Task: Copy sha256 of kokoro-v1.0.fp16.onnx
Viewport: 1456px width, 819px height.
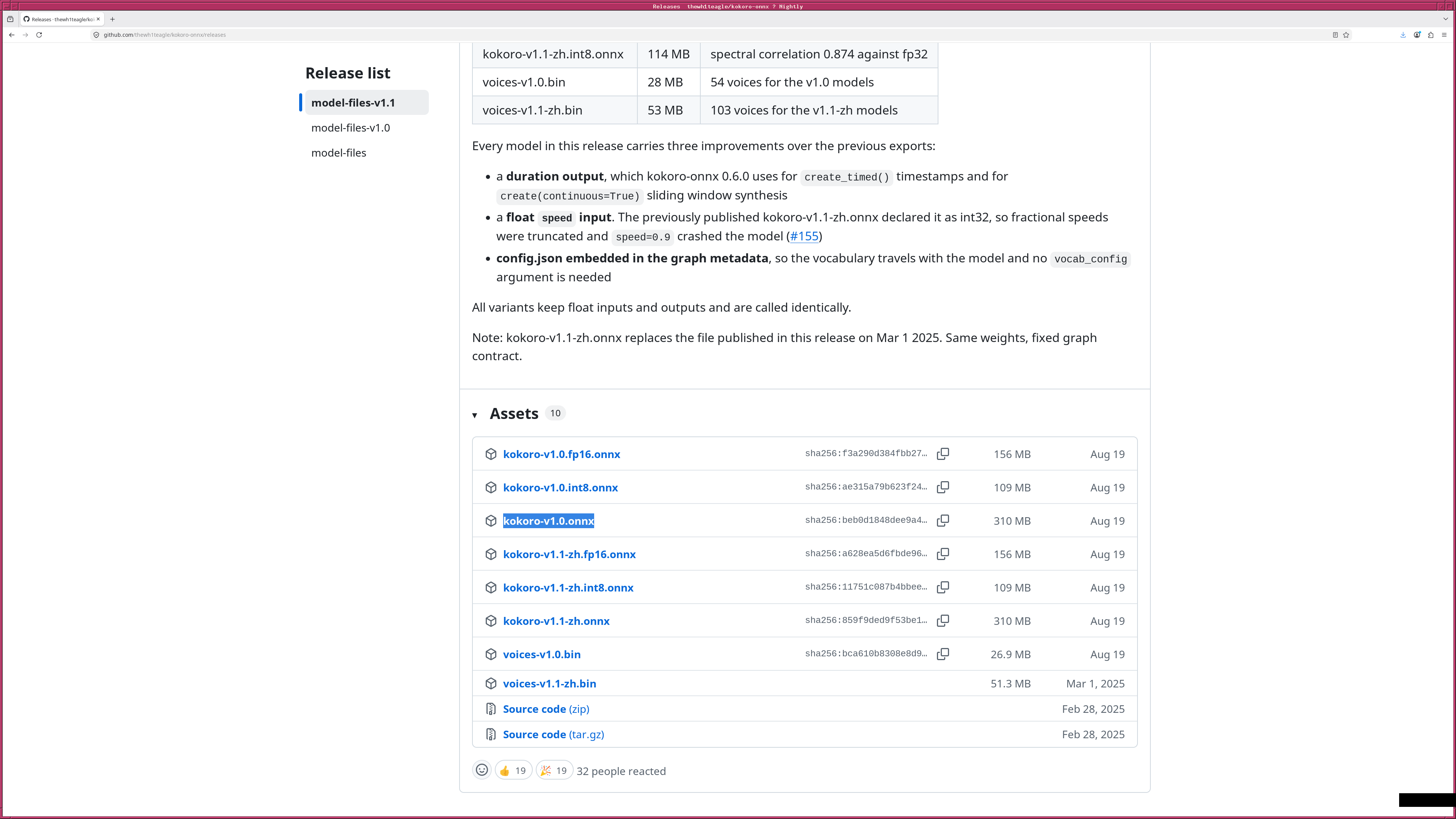Action: 943,454
